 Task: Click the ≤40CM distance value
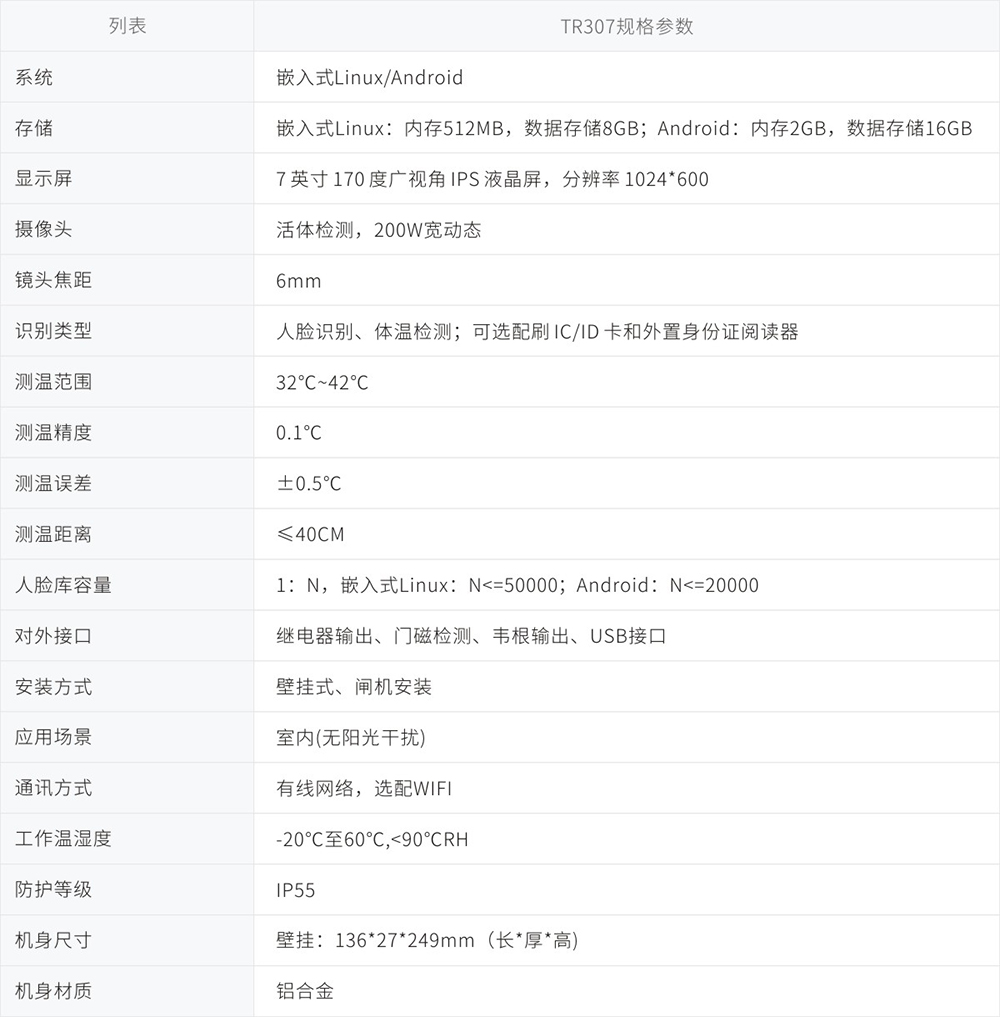pyautogui.click(x=310, y=535)
